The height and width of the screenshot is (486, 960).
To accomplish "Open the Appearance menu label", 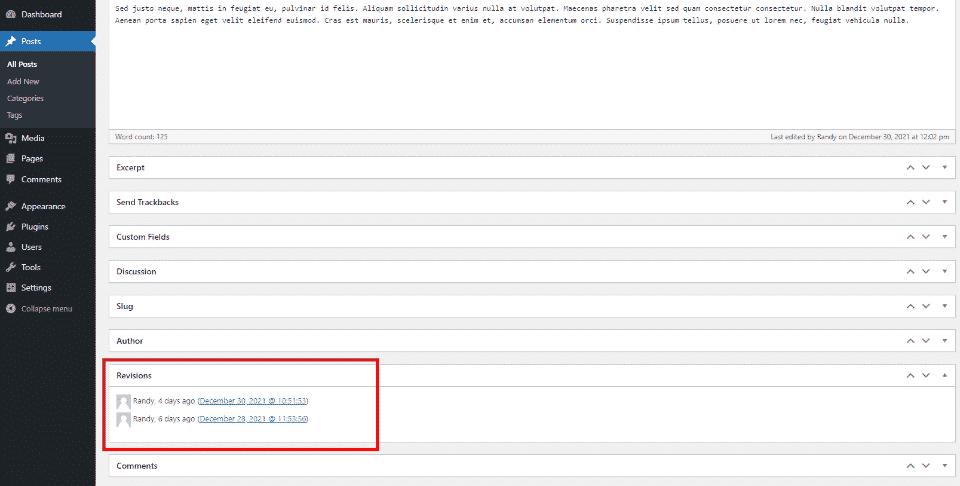I will point(43,206).
